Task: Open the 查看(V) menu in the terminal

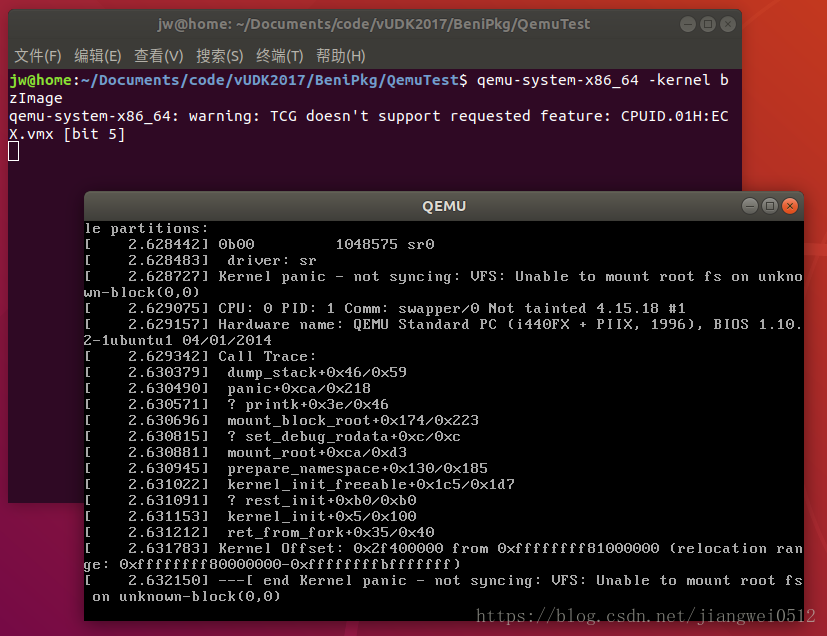Action: [158, 56]
